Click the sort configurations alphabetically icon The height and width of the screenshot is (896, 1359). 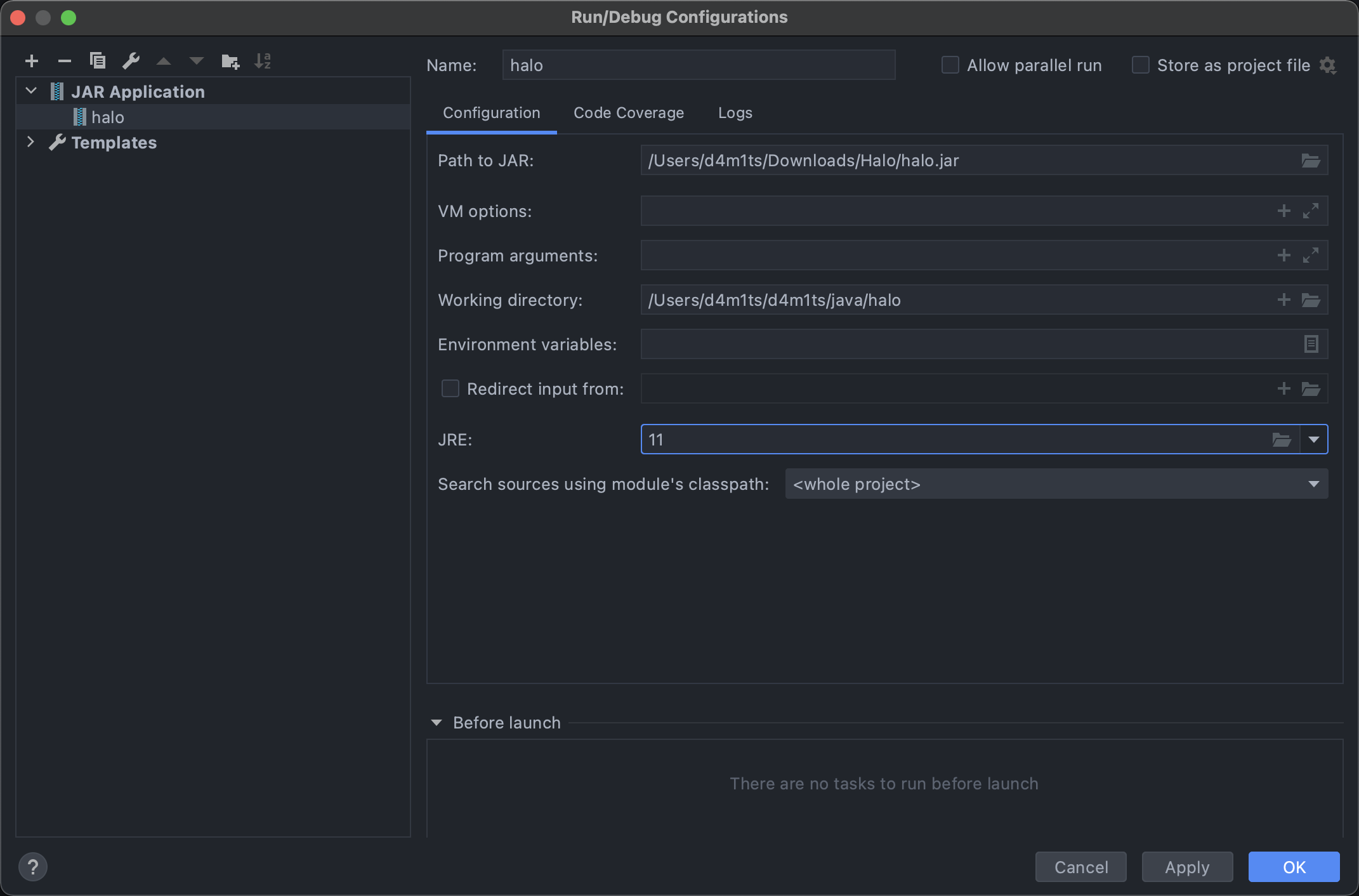tap(263, 61)
